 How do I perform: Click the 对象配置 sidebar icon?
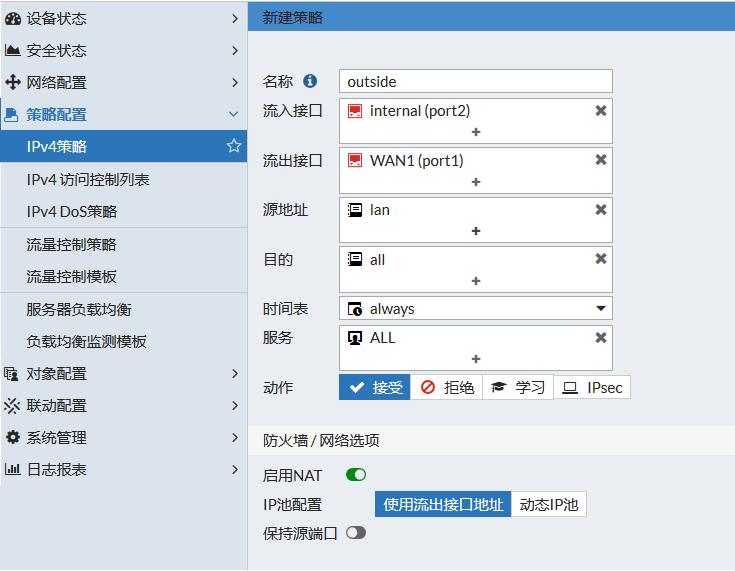pyautogui.click(x=11, y=374)
